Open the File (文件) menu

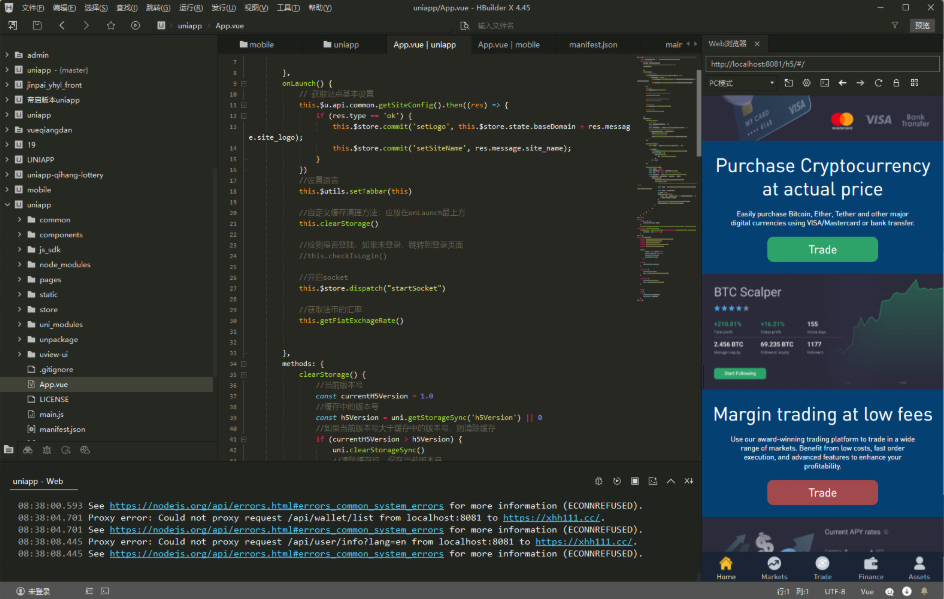pos(32,8)
